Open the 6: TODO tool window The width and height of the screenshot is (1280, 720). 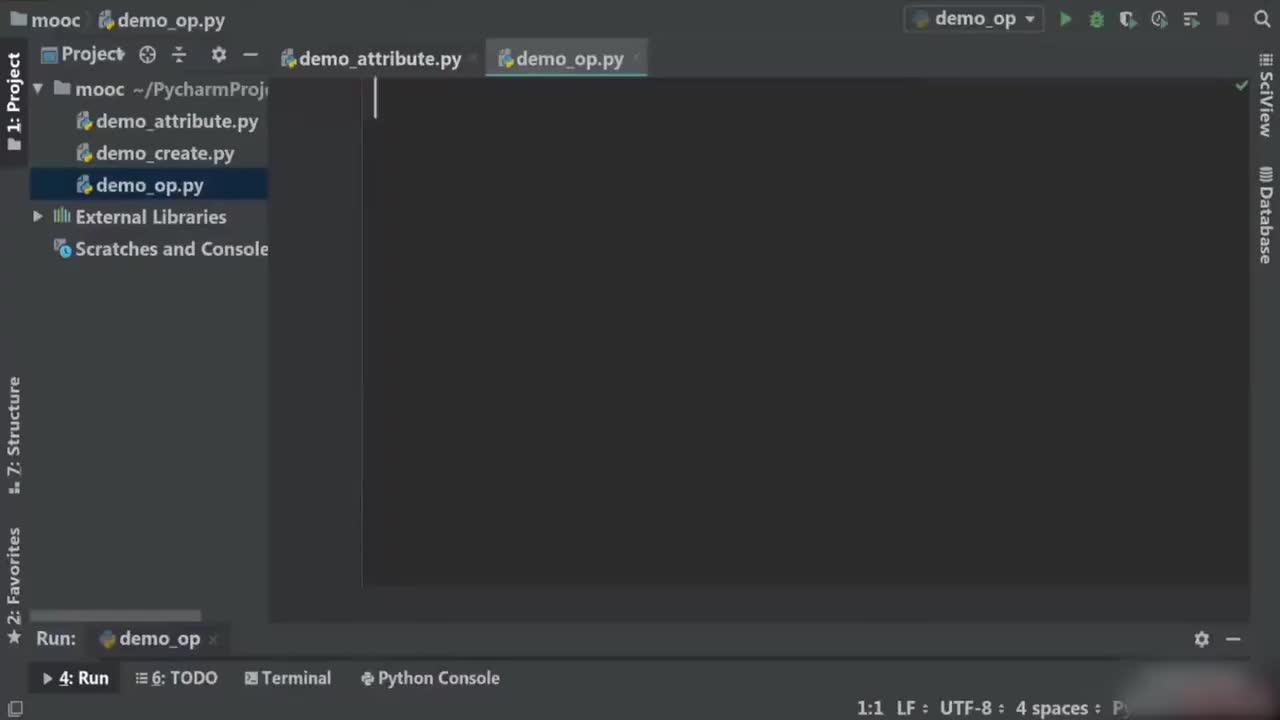(176, 678)
